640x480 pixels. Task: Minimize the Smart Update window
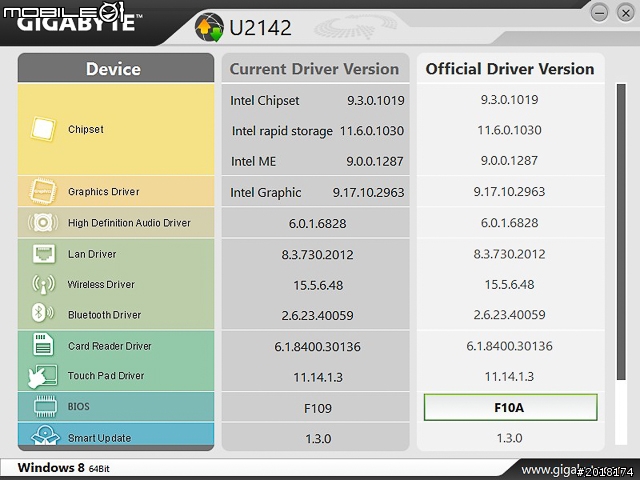[599, 13]
